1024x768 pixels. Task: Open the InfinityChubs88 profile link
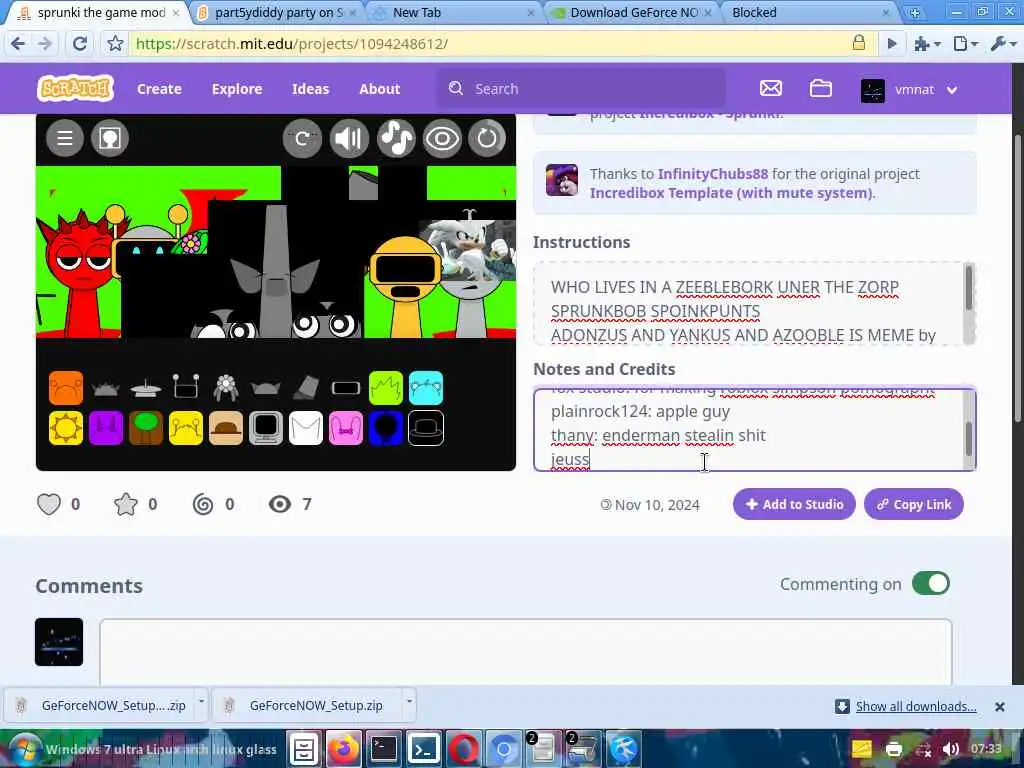coord(712,174)
